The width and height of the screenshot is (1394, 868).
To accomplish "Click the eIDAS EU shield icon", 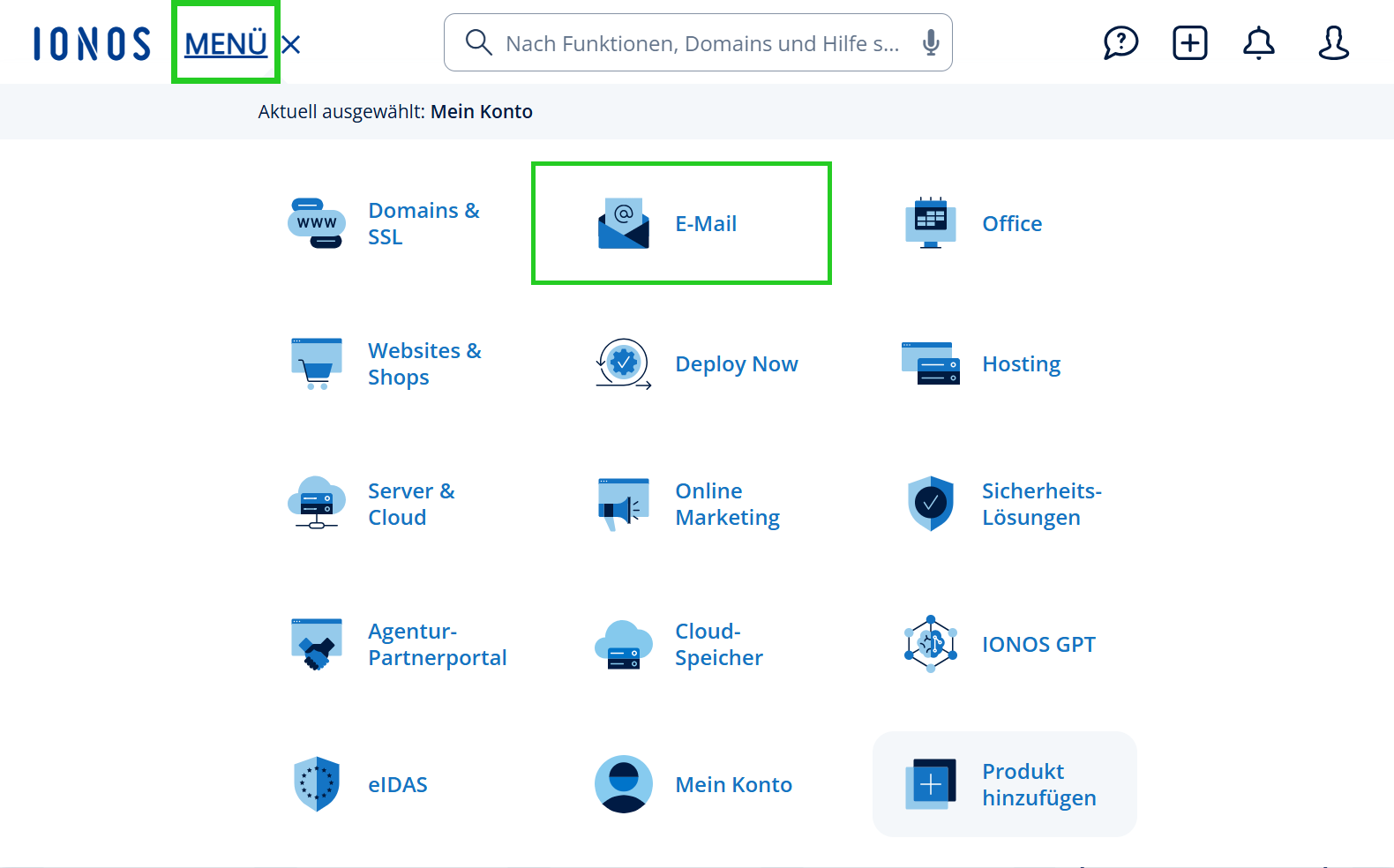I will point(317,783).
